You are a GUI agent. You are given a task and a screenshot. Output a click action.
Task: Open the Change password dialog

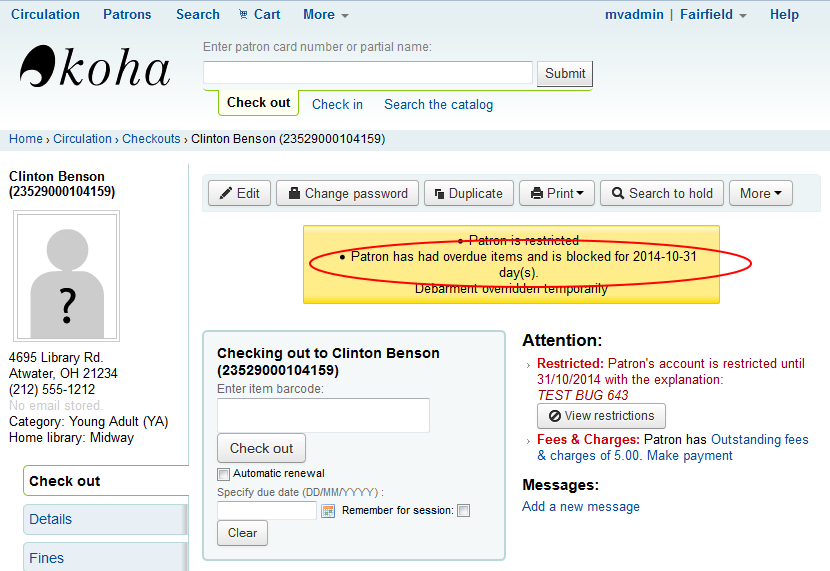[346, 193]
